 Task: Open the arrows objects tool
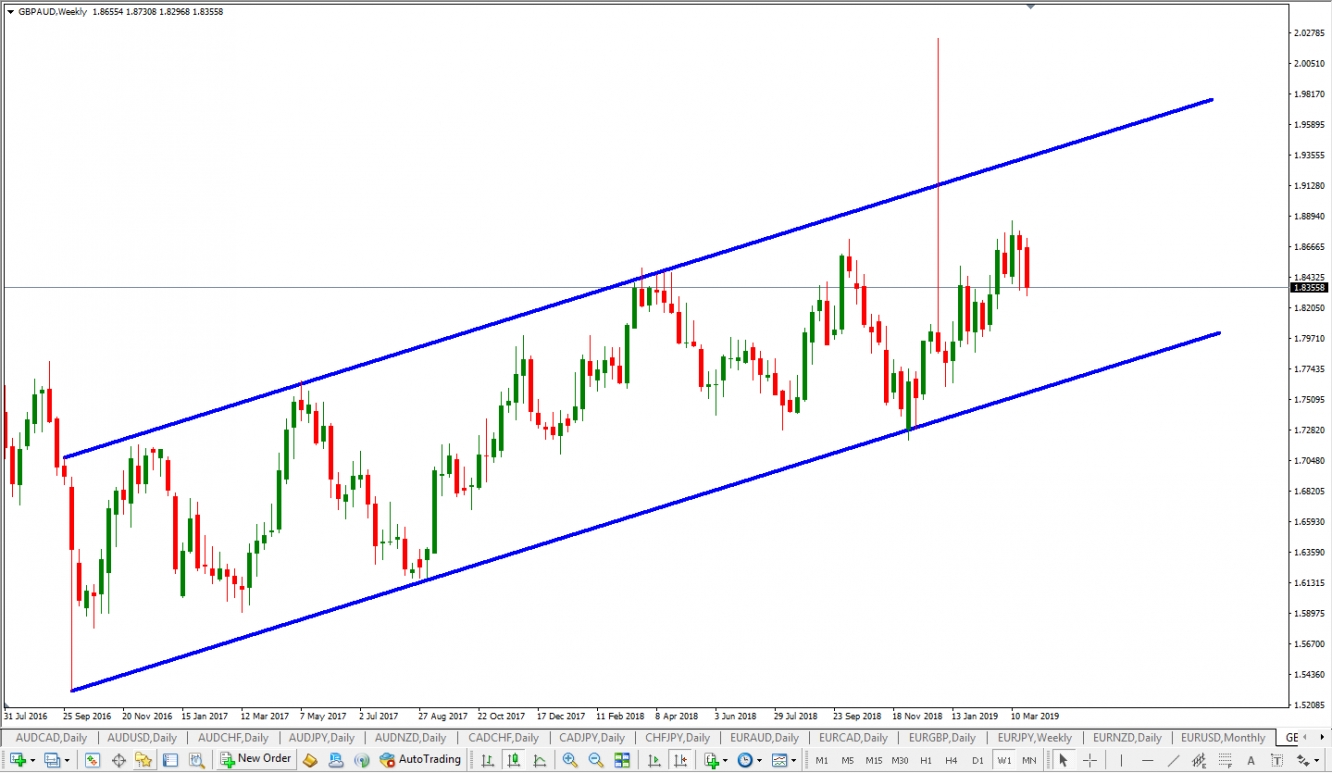pos(1303,760)
